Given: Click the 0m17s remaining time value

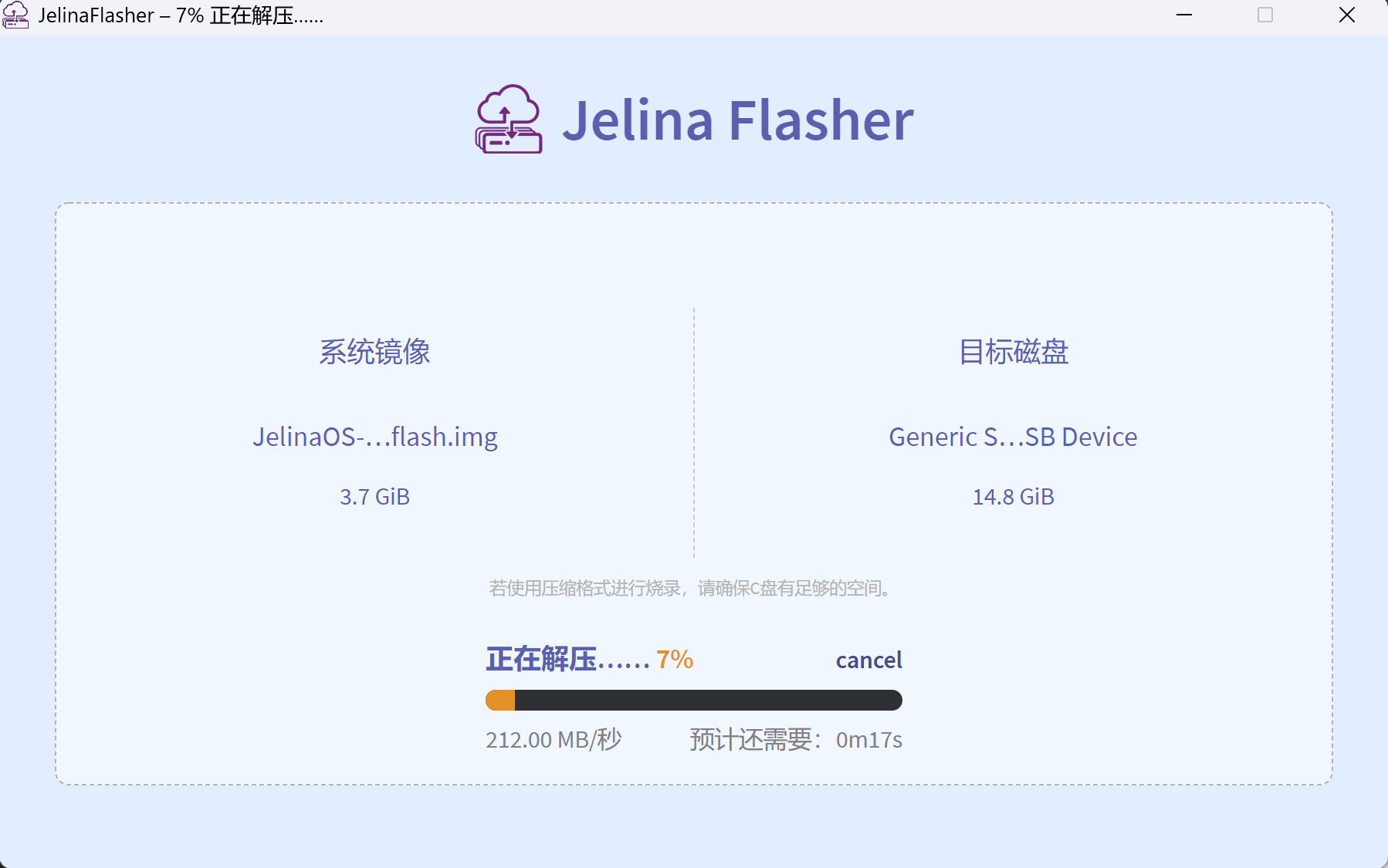Looking at the screenshot, I should click(869, 740).
